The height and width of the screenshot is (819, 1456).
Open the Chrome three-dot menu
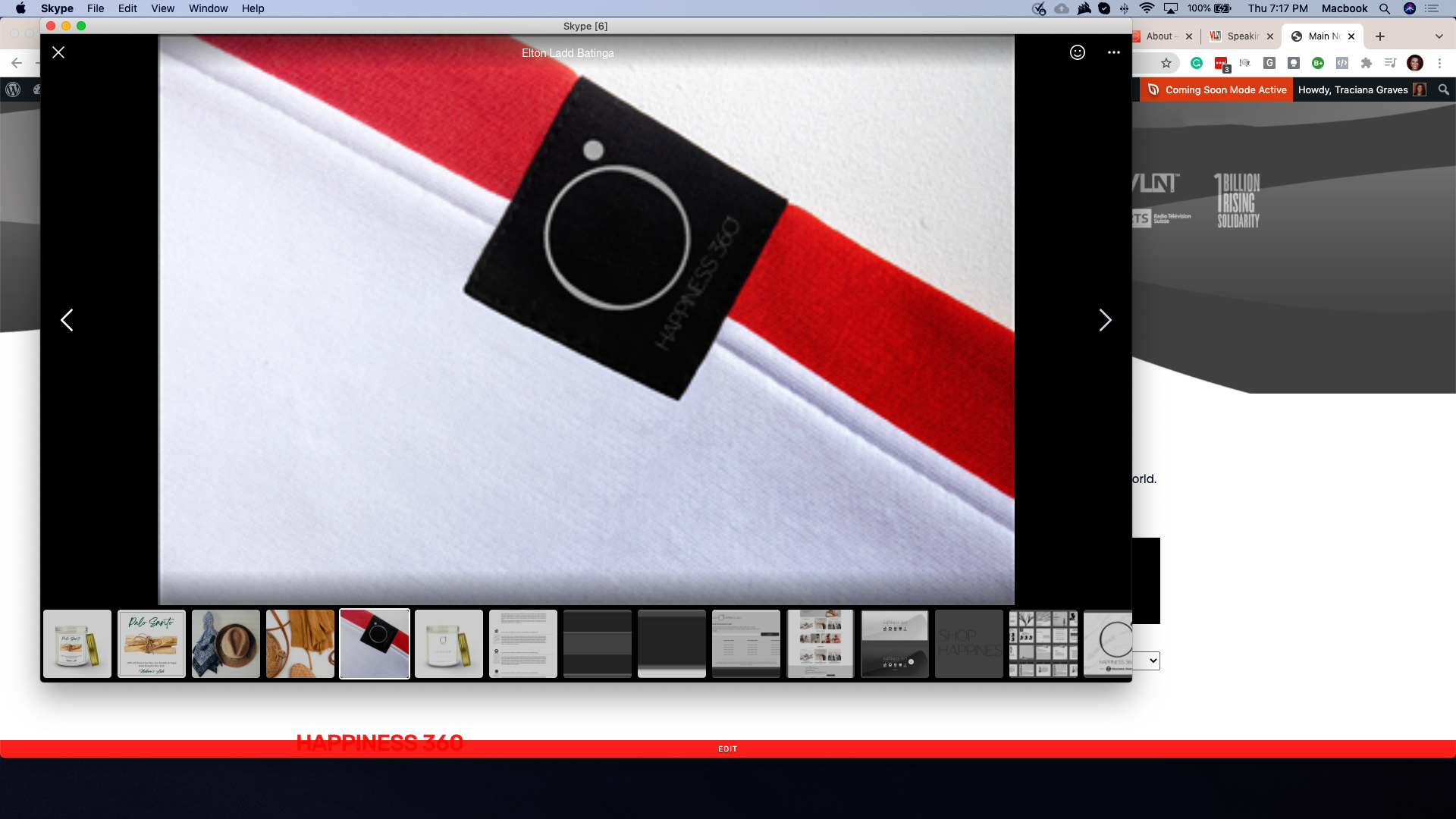[x=1439, y=63]
